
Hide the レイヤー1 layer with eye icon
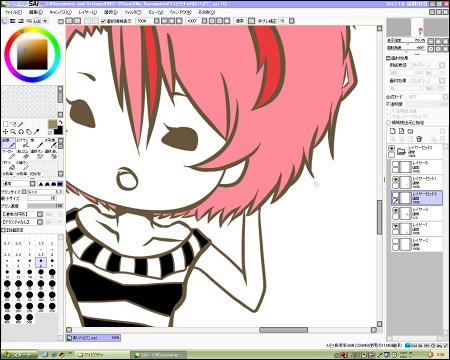tap(395, 226)
